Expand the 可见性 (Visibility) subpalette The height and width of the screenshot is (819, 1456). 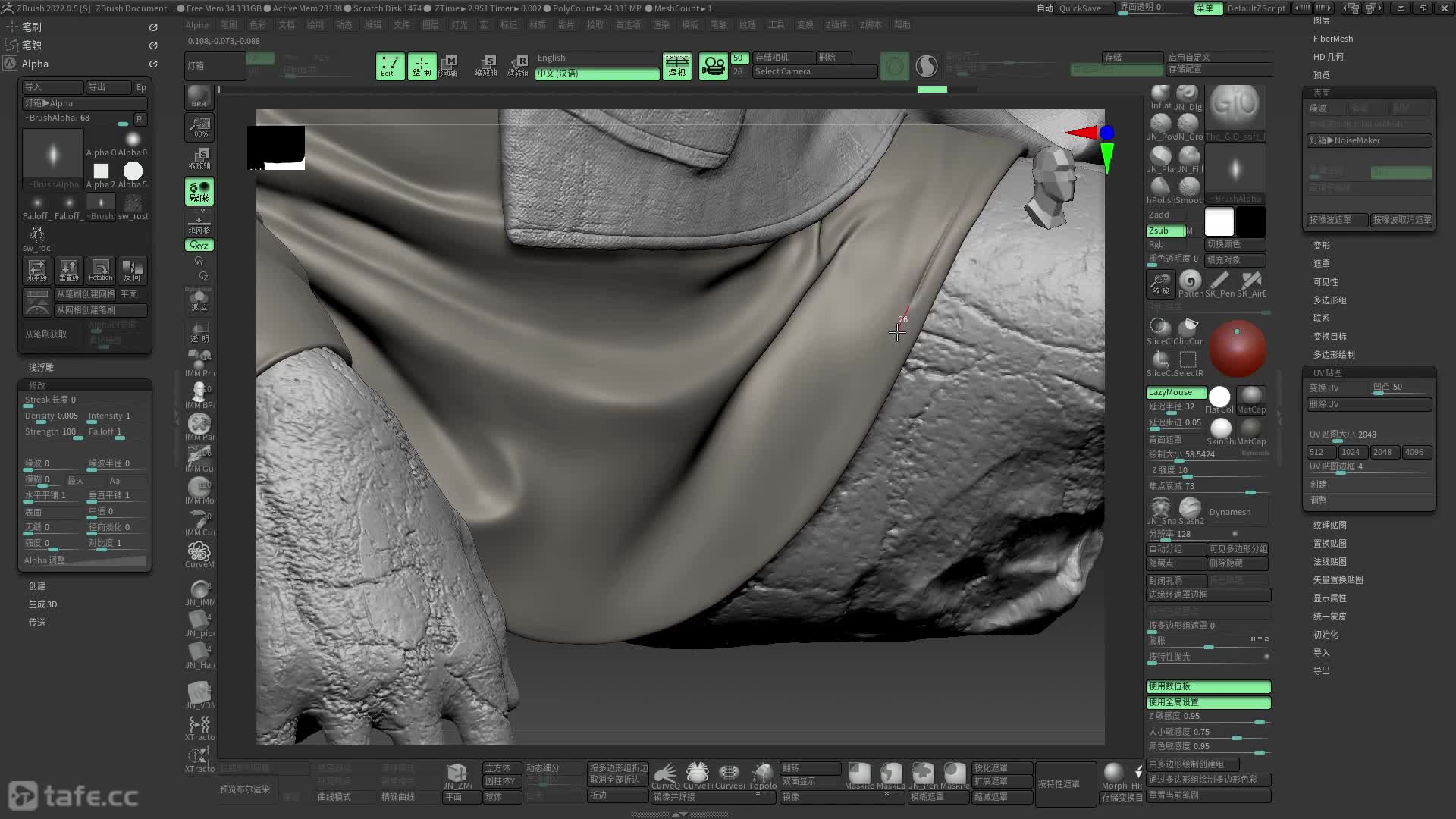1326,282
